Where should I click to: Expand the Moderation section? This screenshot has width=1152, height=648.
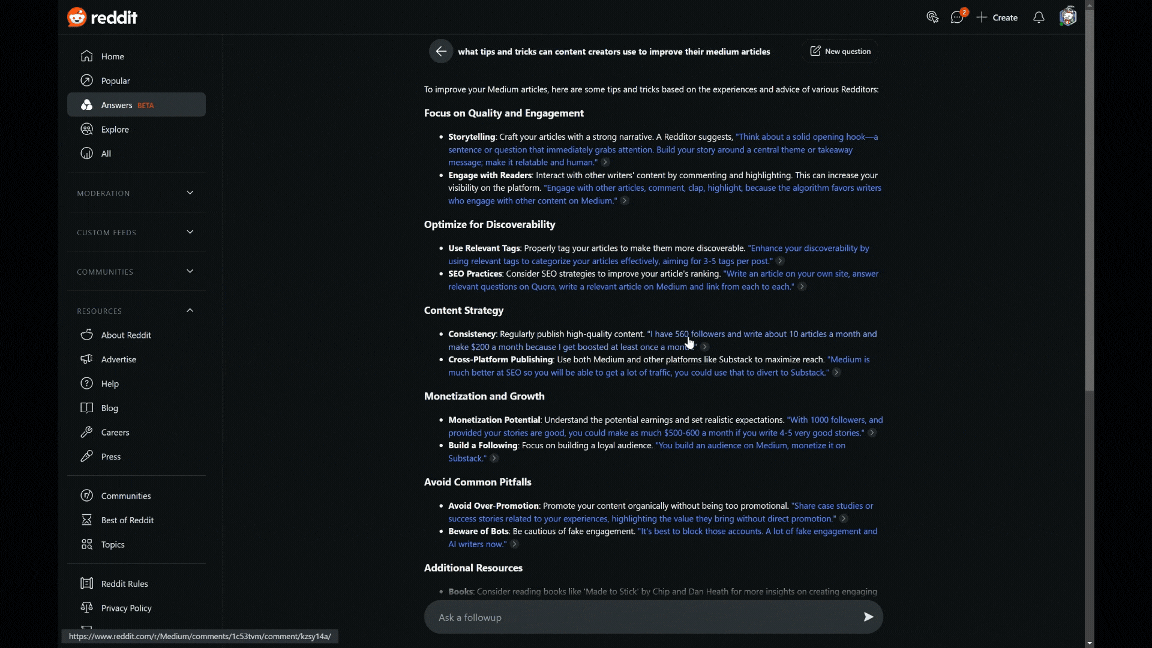136,193
